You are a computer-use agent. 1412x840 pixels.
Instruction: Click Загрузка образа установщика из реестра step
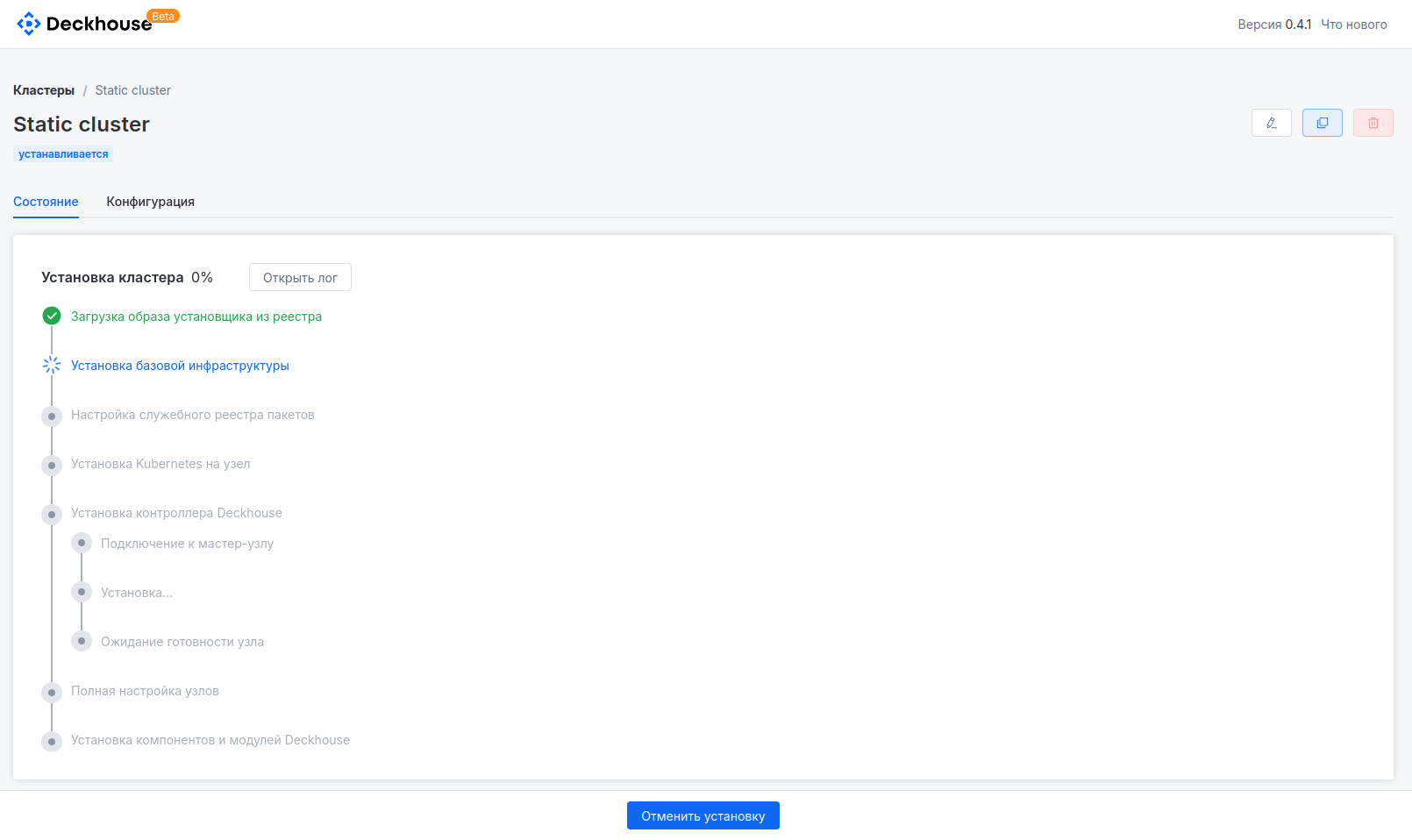196,317
